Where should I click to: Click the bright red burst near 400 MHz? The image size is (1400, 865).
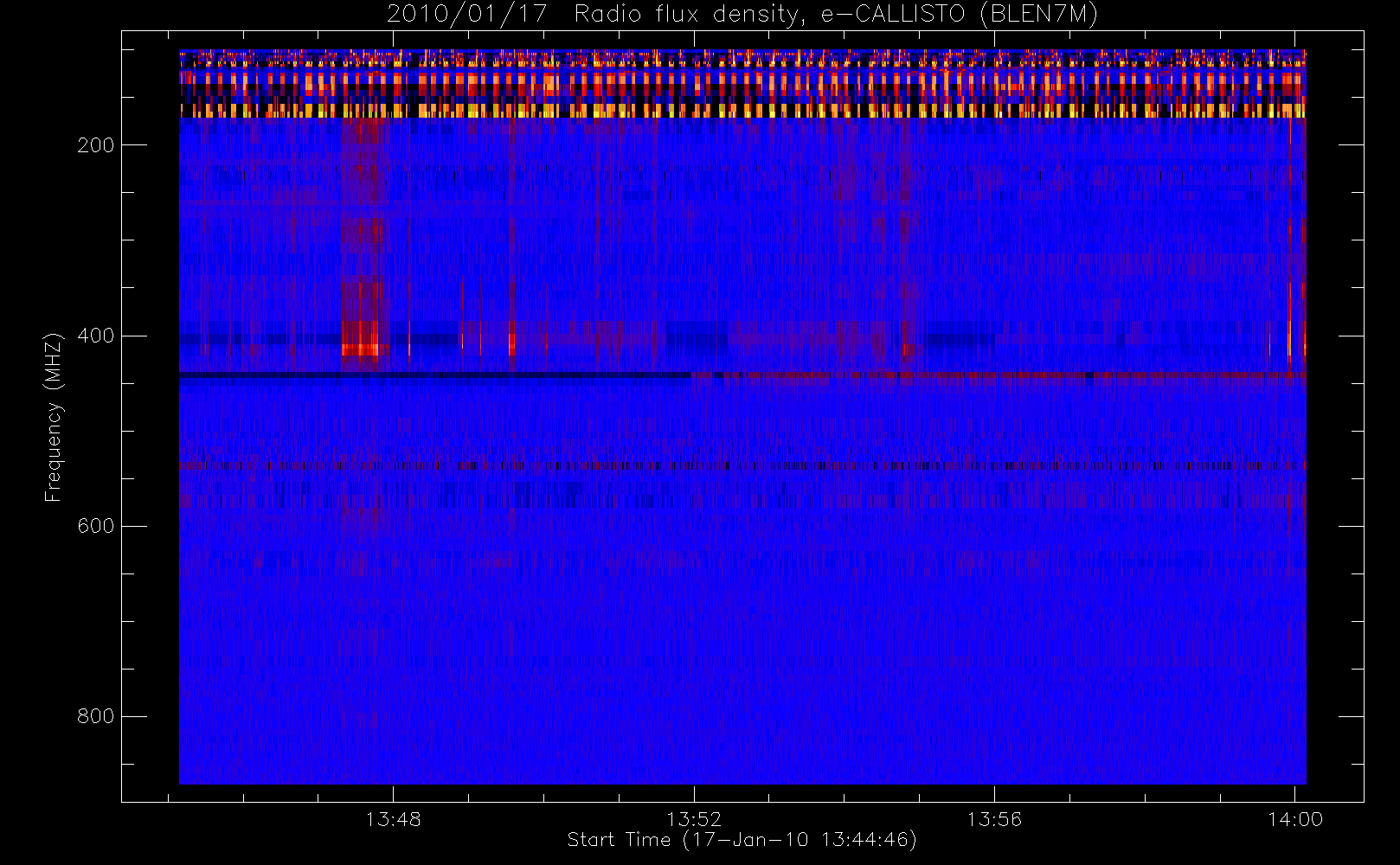[360, 349]
